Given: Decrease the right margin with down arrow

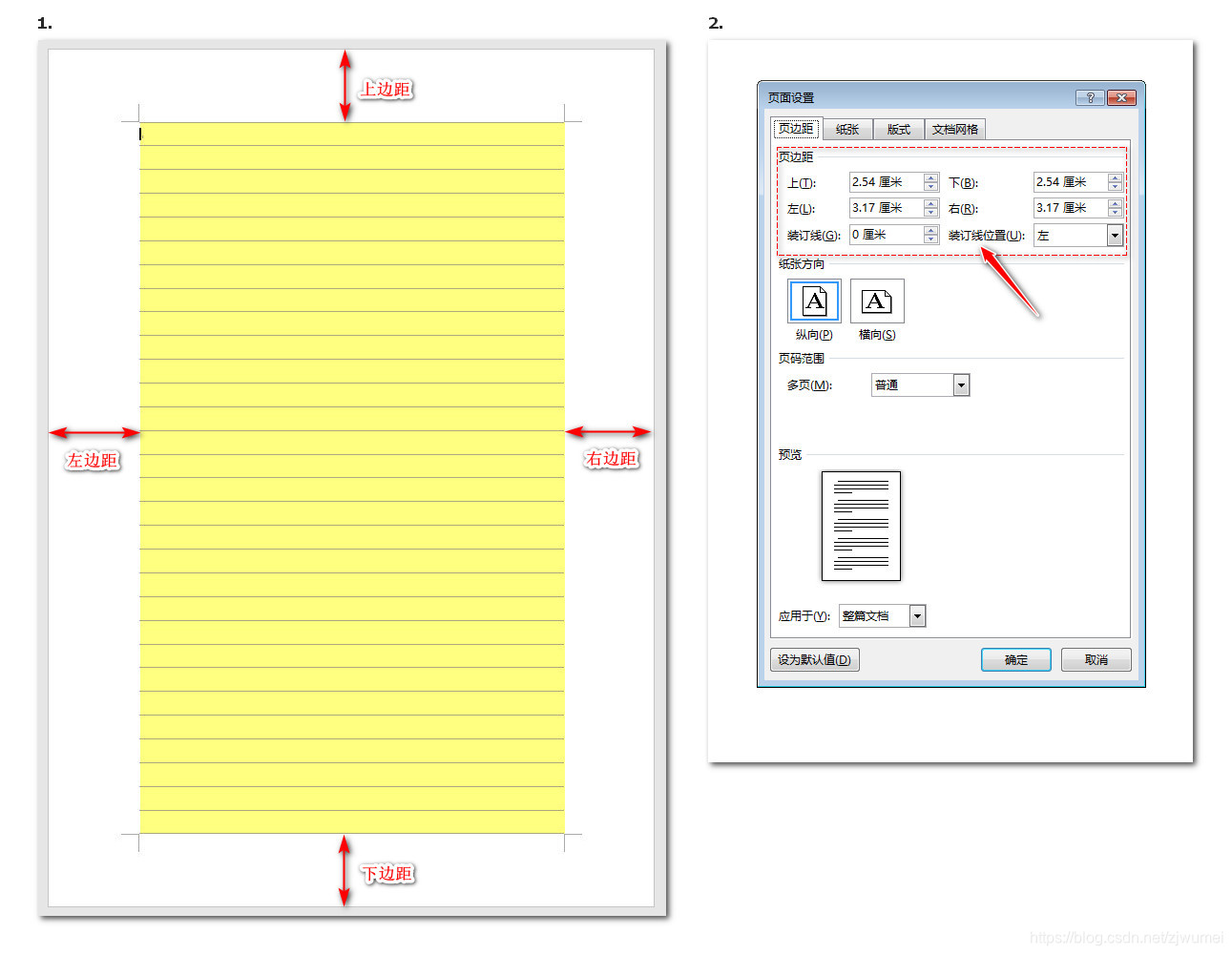Looking at the screenshot, I should pos(1115,213).
